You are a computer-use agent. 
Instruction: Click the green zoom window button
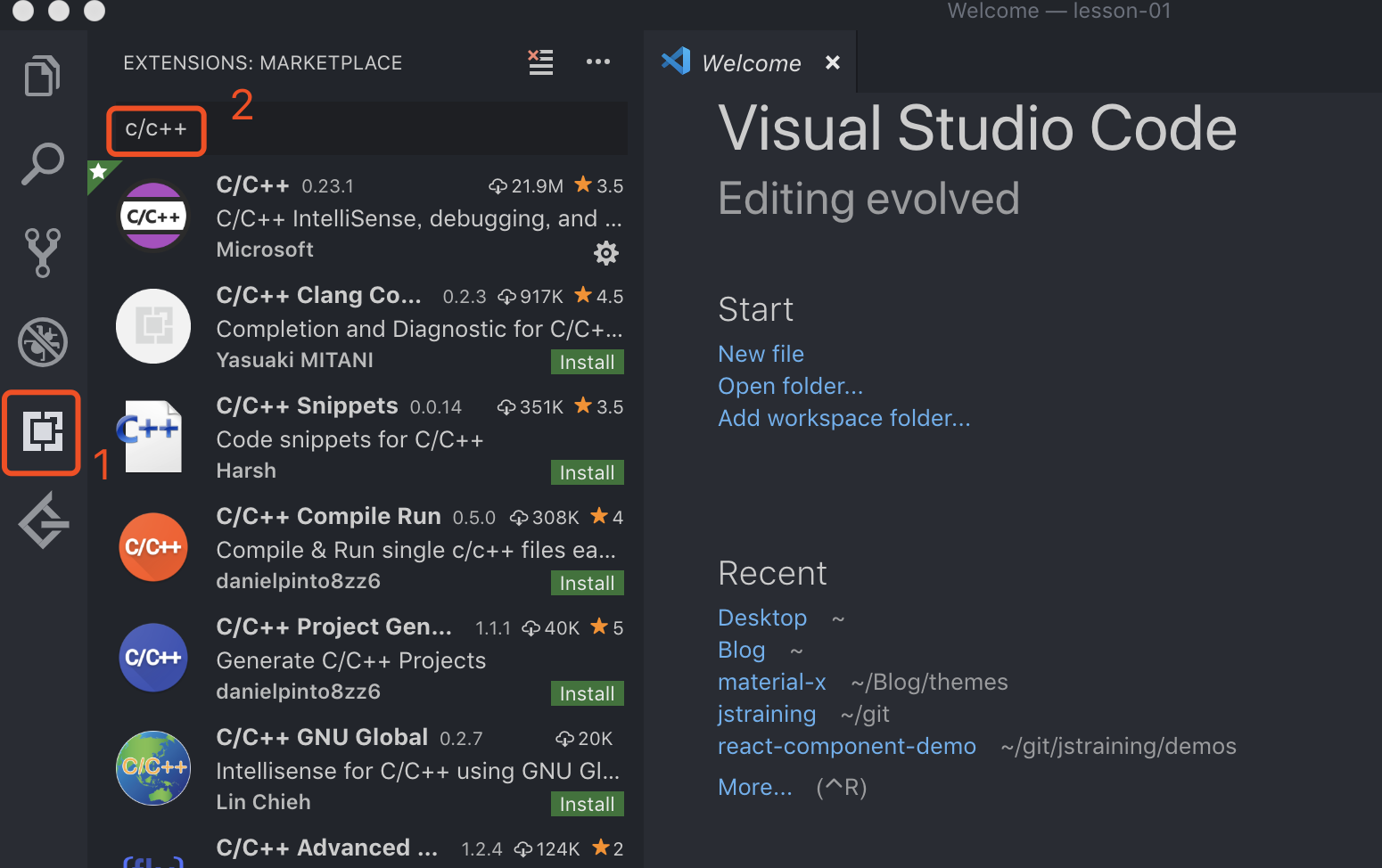(x=94, y=10)
